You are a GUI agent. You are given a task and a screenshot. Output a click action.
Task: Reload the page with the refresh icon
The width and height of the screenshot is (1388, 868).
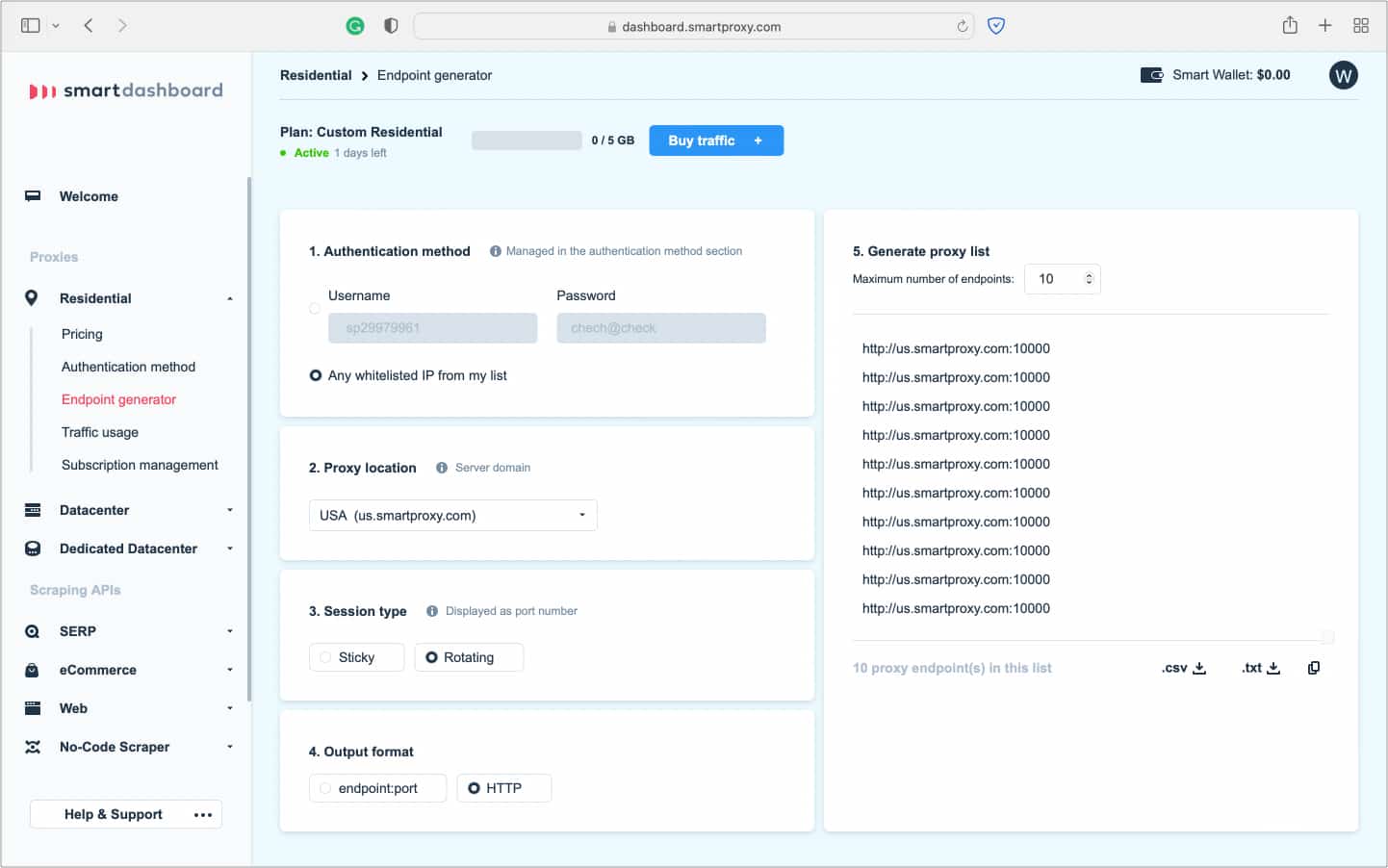[962, 26]
